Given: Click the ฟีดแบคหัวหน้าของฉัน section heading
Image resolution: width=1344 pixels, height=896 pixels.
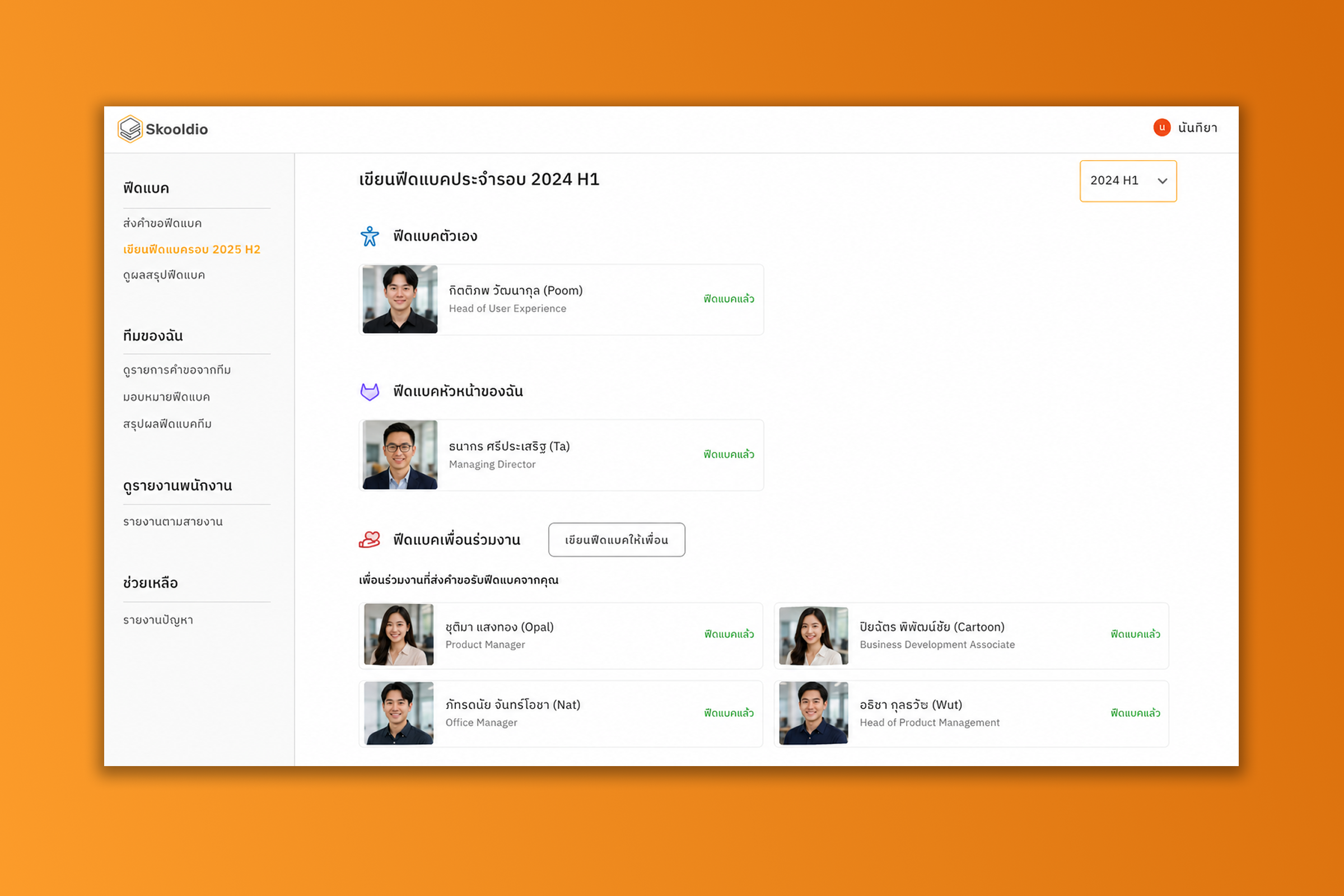Looking at the screenshot, I should tap(458, 391).
